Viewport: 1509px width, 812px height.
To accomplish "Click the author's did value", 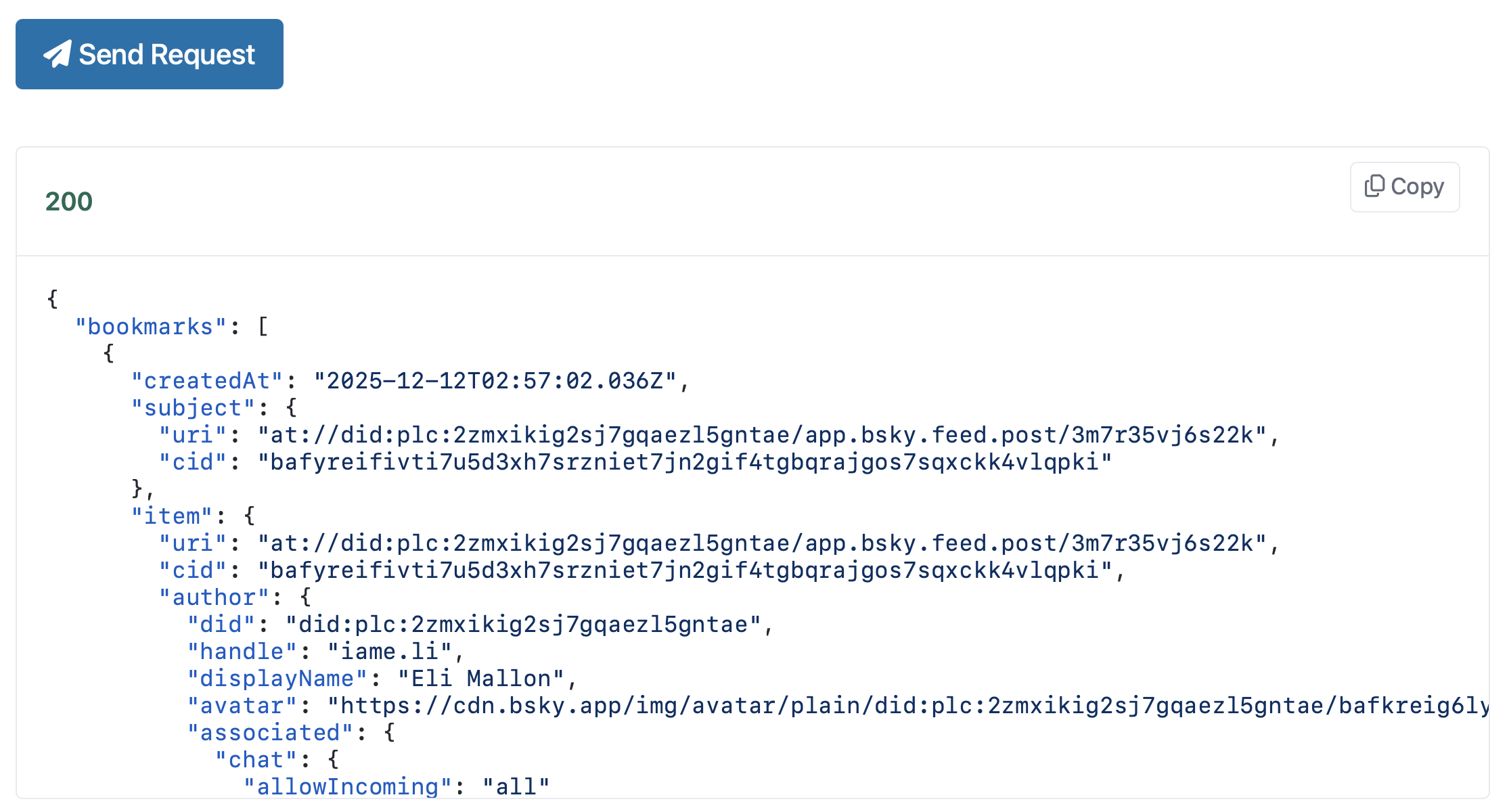I will [x=523, y=625].
